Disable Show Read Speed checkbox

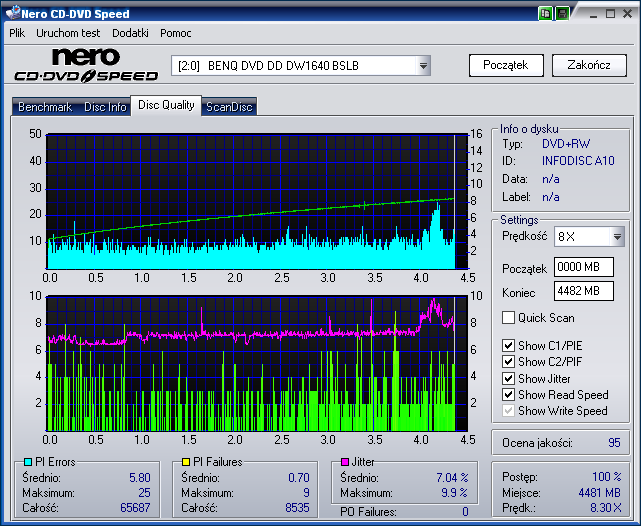coord(508,394)
